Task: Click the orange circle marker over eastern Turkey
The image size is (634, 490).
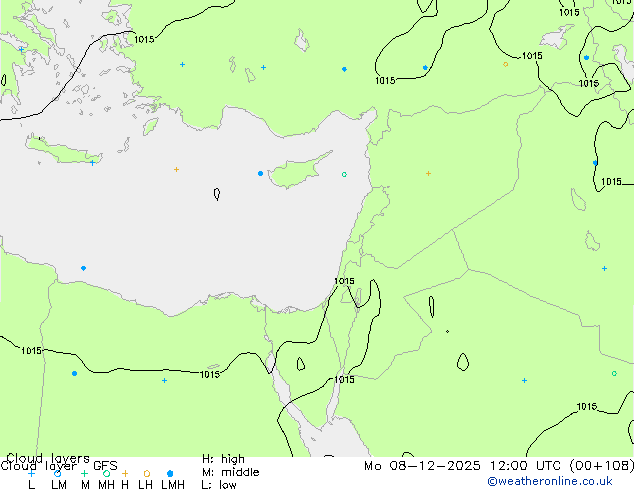Action: pyautogui.click(x=505, y=64)
